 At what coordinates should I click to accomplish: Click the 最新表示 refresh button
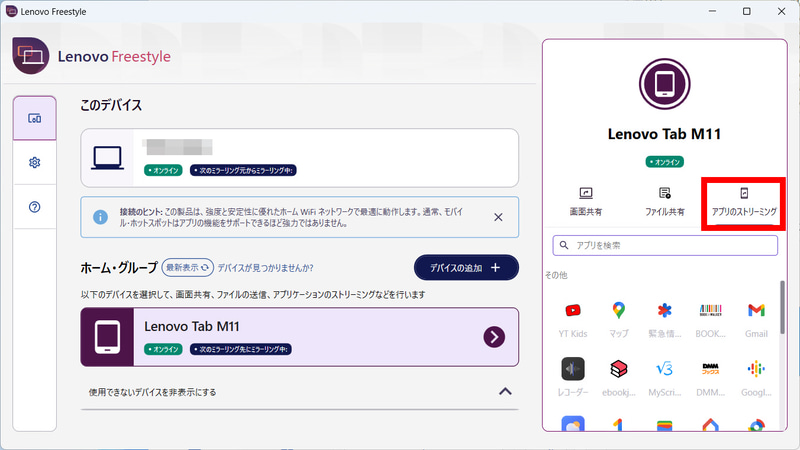(x=188, y=268)
